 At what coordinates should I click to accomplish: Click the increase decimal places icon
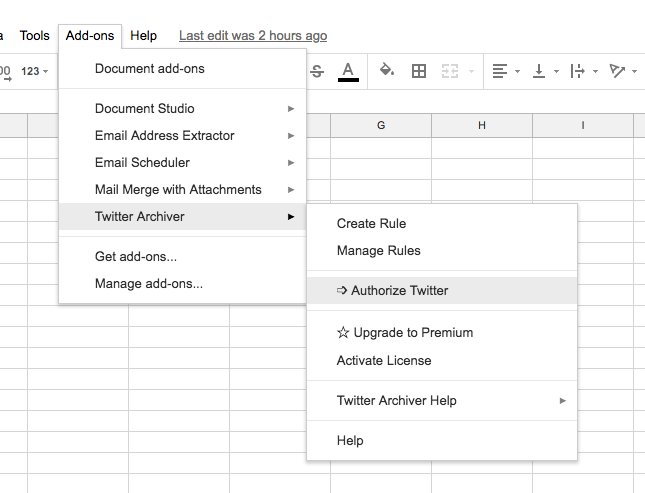pos(5,72)
